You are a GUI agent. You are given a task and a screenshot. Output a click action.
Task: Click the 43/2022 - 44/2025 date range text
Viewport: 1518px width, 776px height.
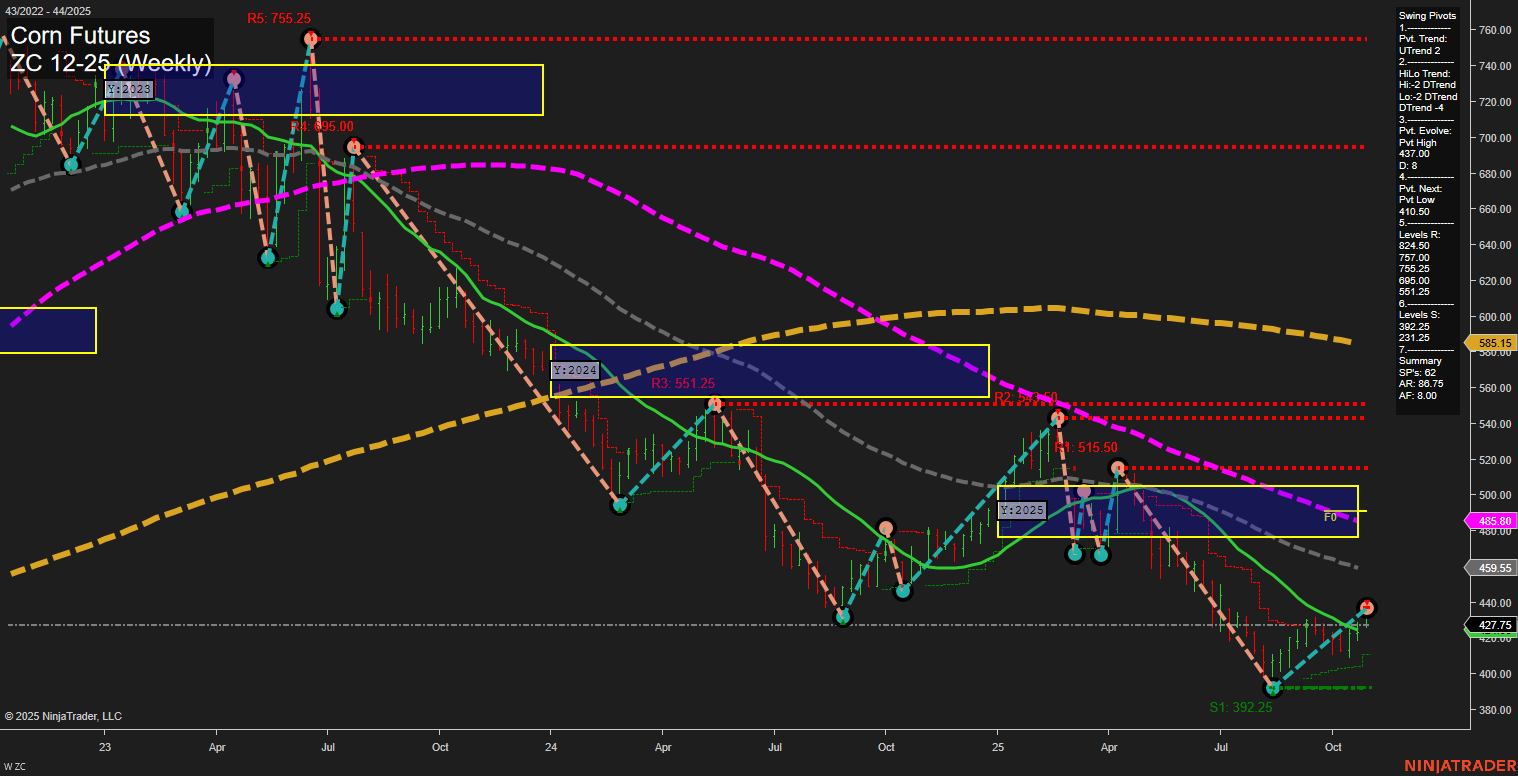(49, 10)
